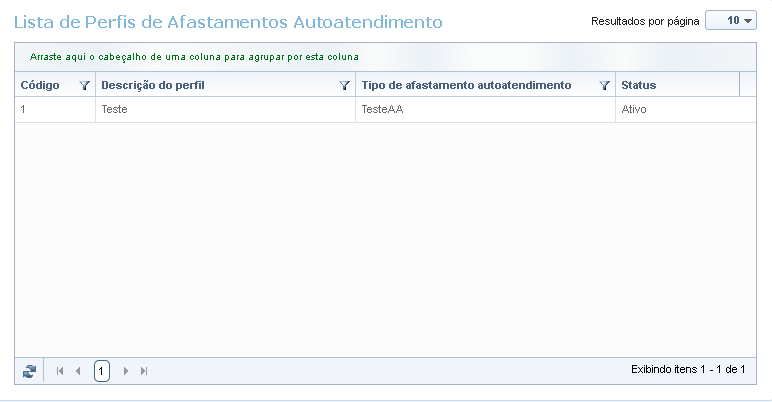Sort by Tipo de afastamento autoatendimento header

click(x=466, y=86)
